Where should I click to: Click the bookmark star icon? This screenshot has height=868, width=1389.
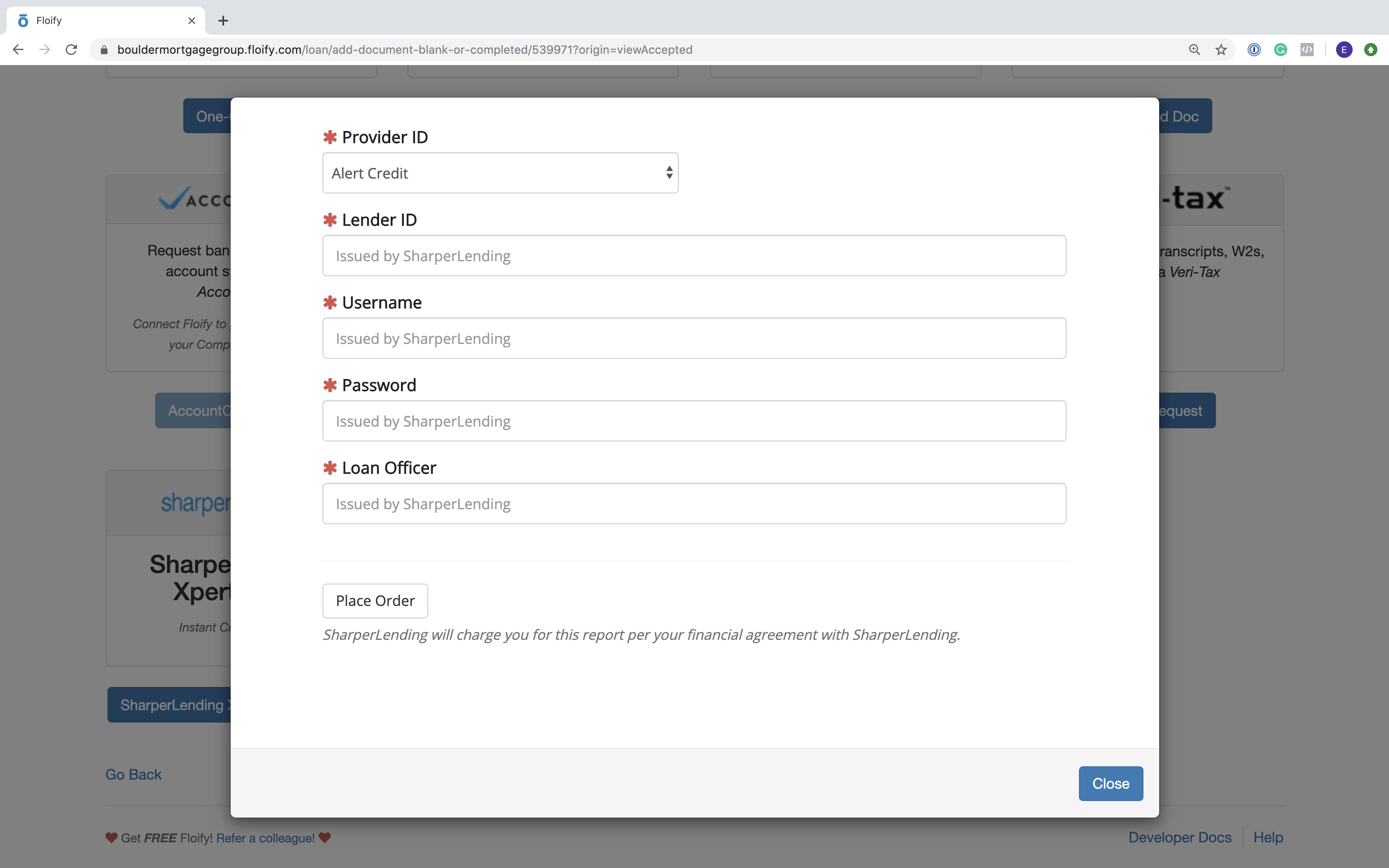click(1221, 50)
